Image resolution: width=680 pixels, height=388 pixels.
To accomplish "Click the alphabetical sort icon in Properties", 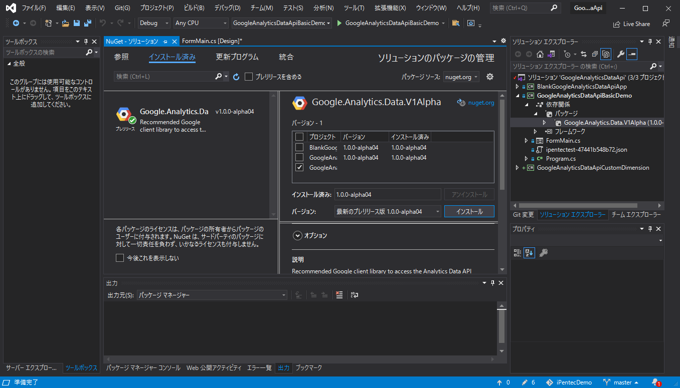I will pyautogui.click(x=529, y=253).
